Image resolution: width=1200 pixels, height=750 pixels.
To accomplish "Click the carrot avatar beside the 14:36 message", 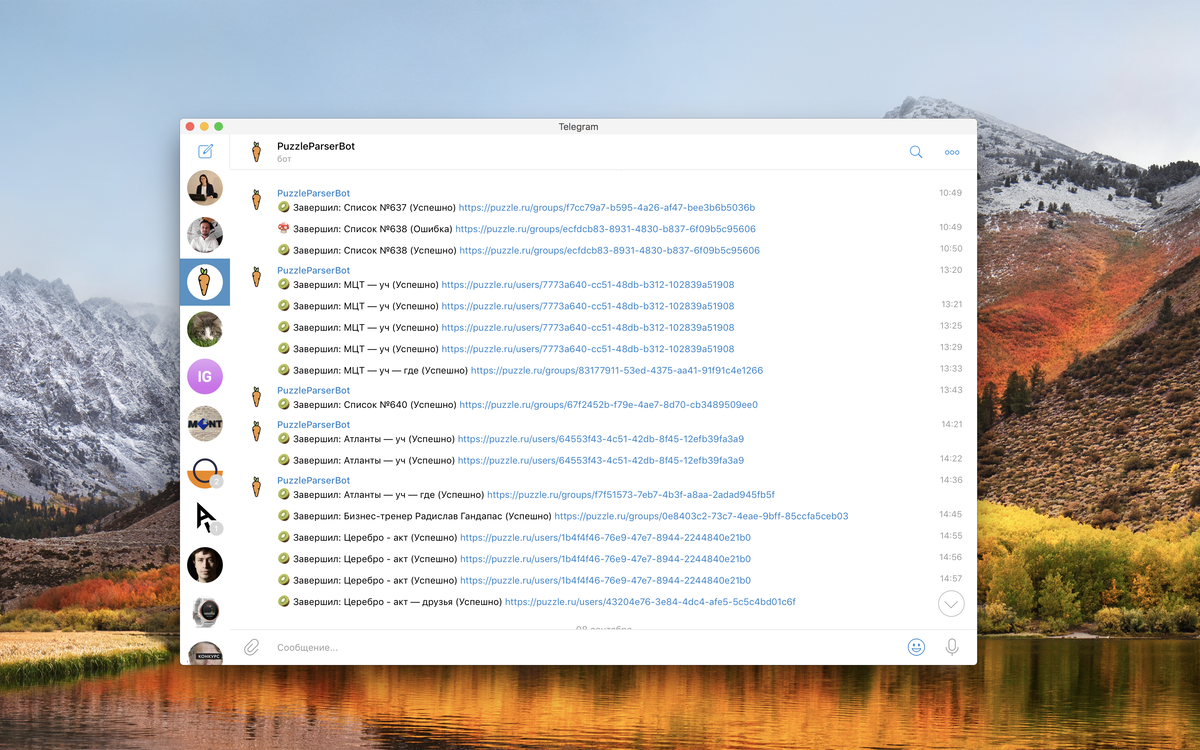I will point(257,487).
